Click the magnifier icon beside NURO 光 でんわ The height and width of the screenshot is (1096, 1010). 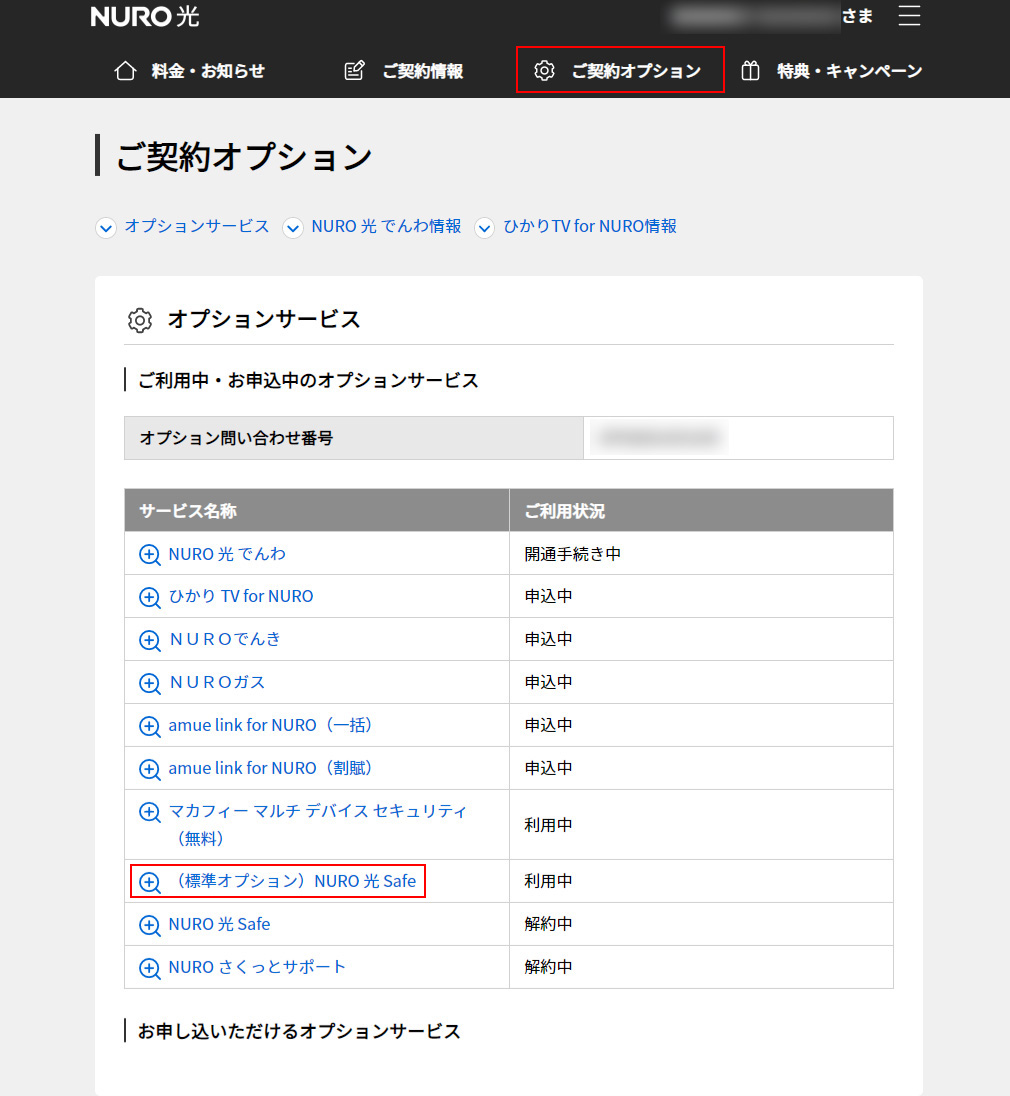pyautogui.click(x=150, y=554)
